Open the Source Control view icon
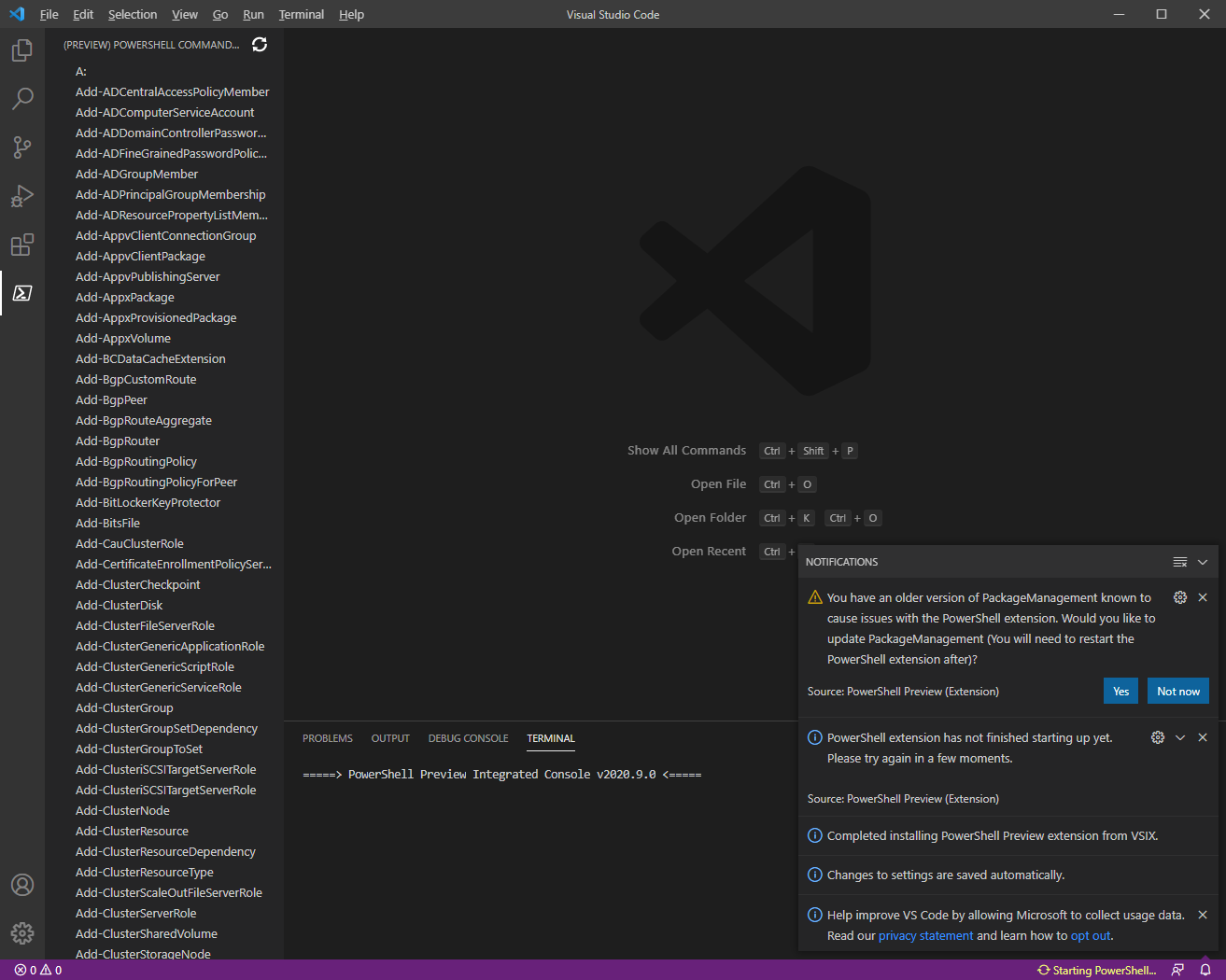1226x980 pixels. coord(22,147)
